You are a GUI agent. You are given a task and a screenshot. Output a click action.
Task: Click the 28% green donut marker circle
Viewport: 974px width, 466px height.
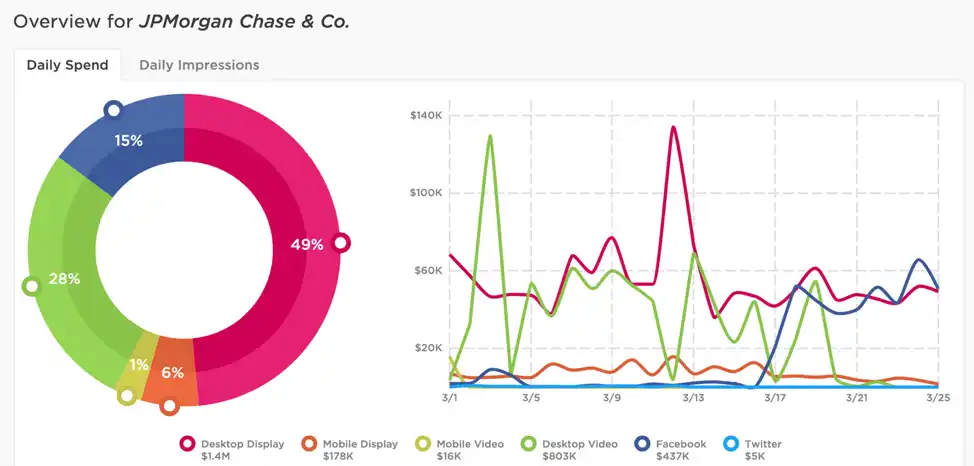30,286
